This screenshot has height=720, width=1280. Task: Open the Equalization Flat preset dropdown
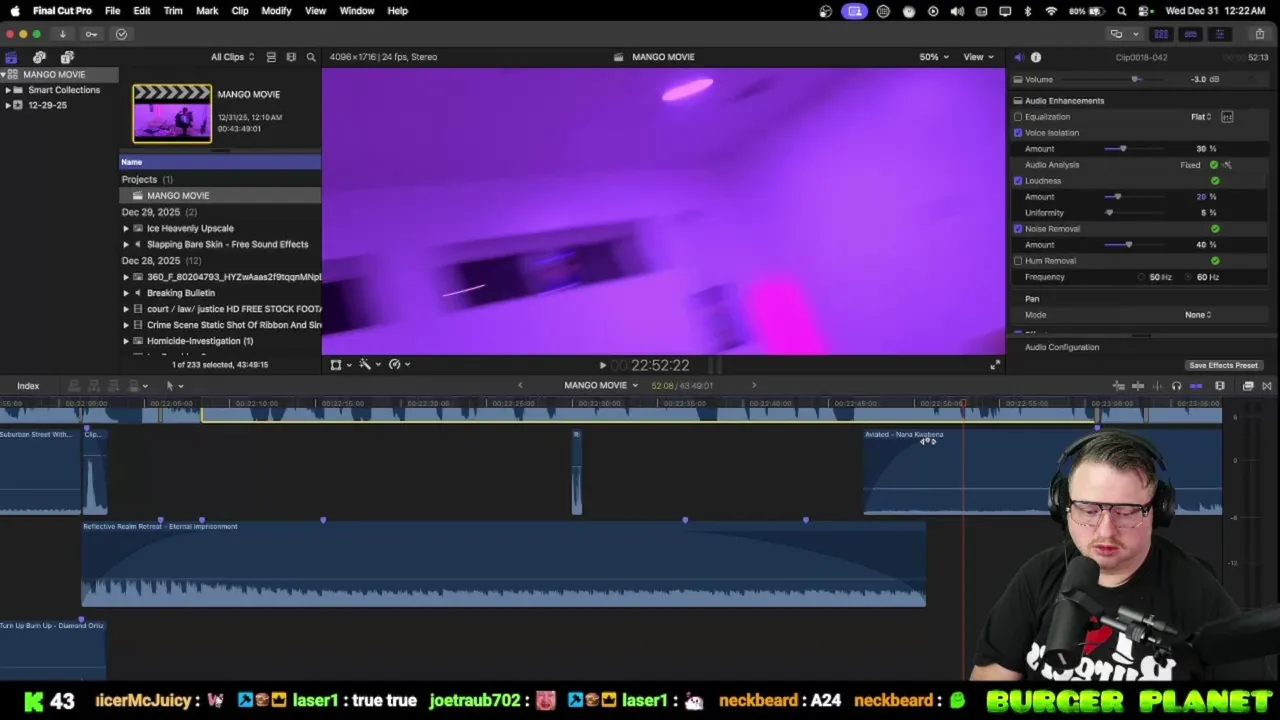pos(1201,117)
